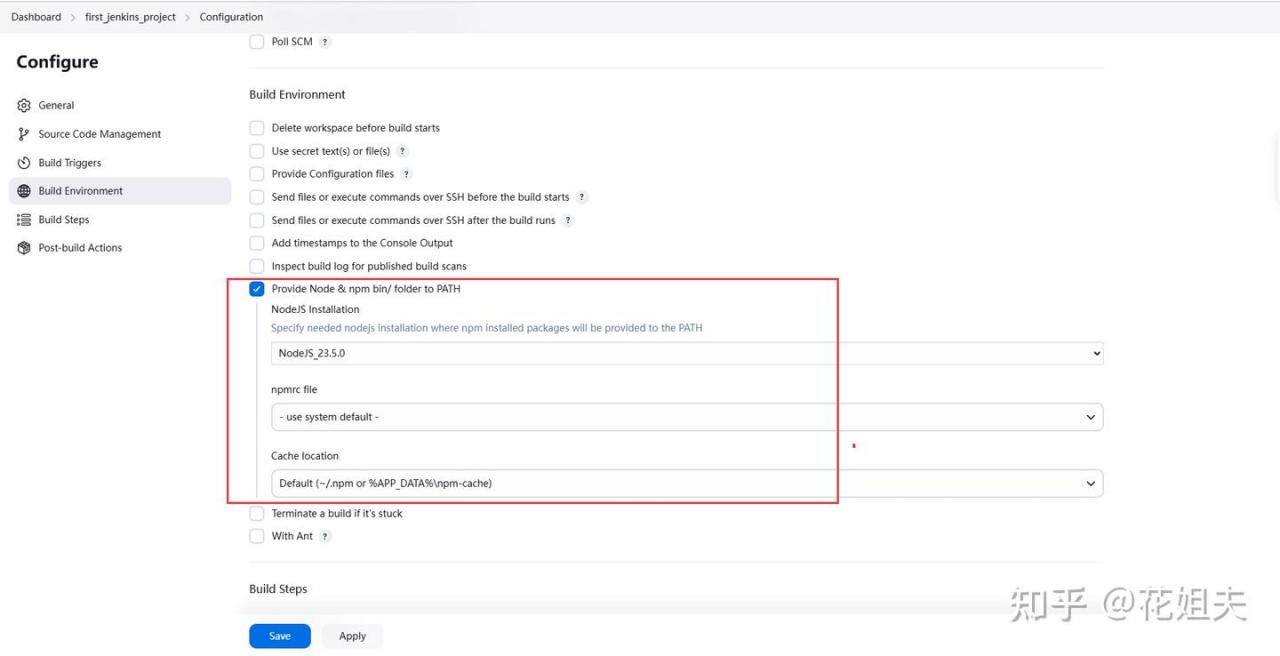
Task: Jump to Build Triggers section
Action: point(120,163)
